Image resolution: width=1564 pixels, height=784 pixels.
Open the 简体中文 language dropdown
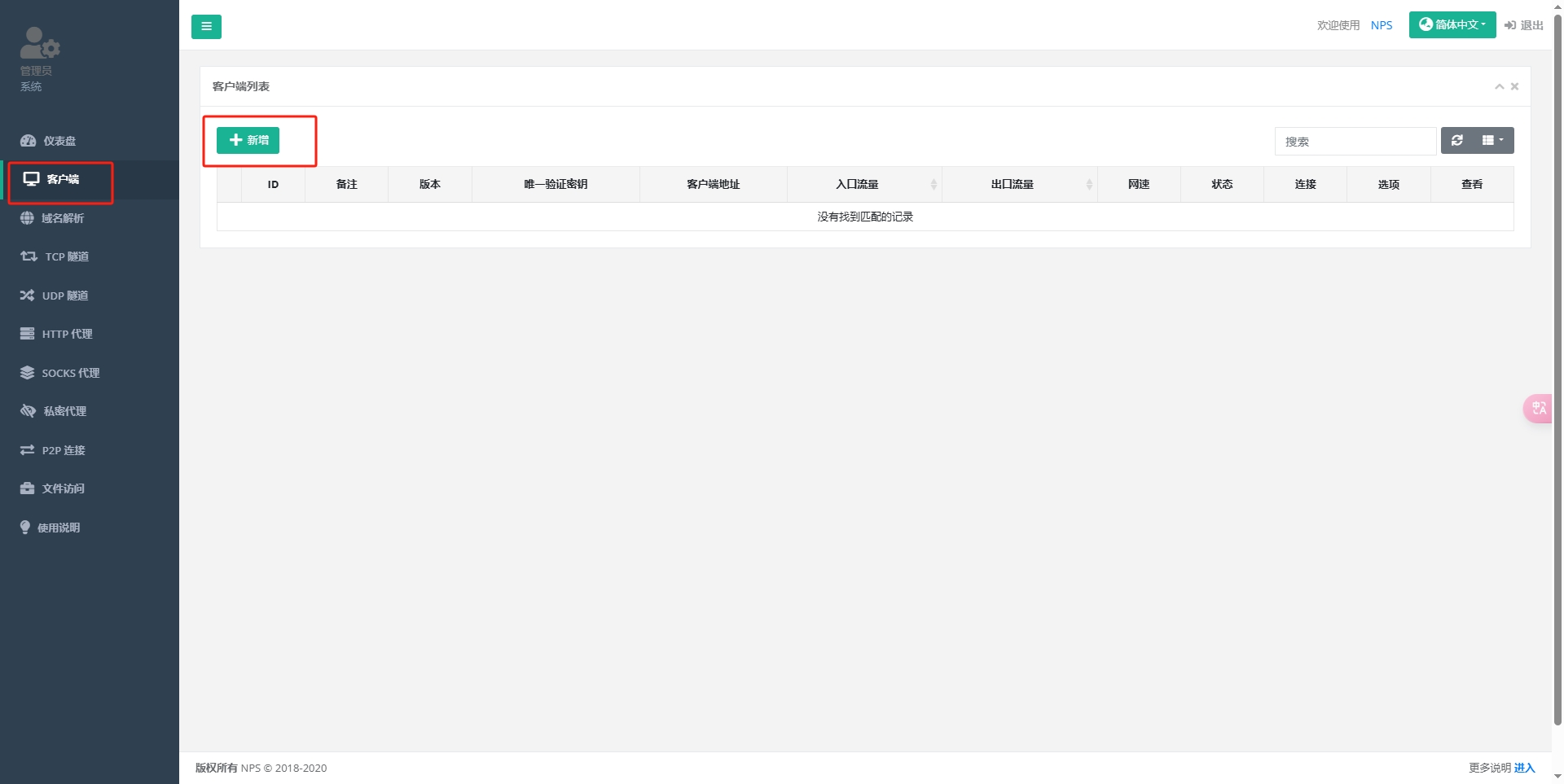[1452, 25]
